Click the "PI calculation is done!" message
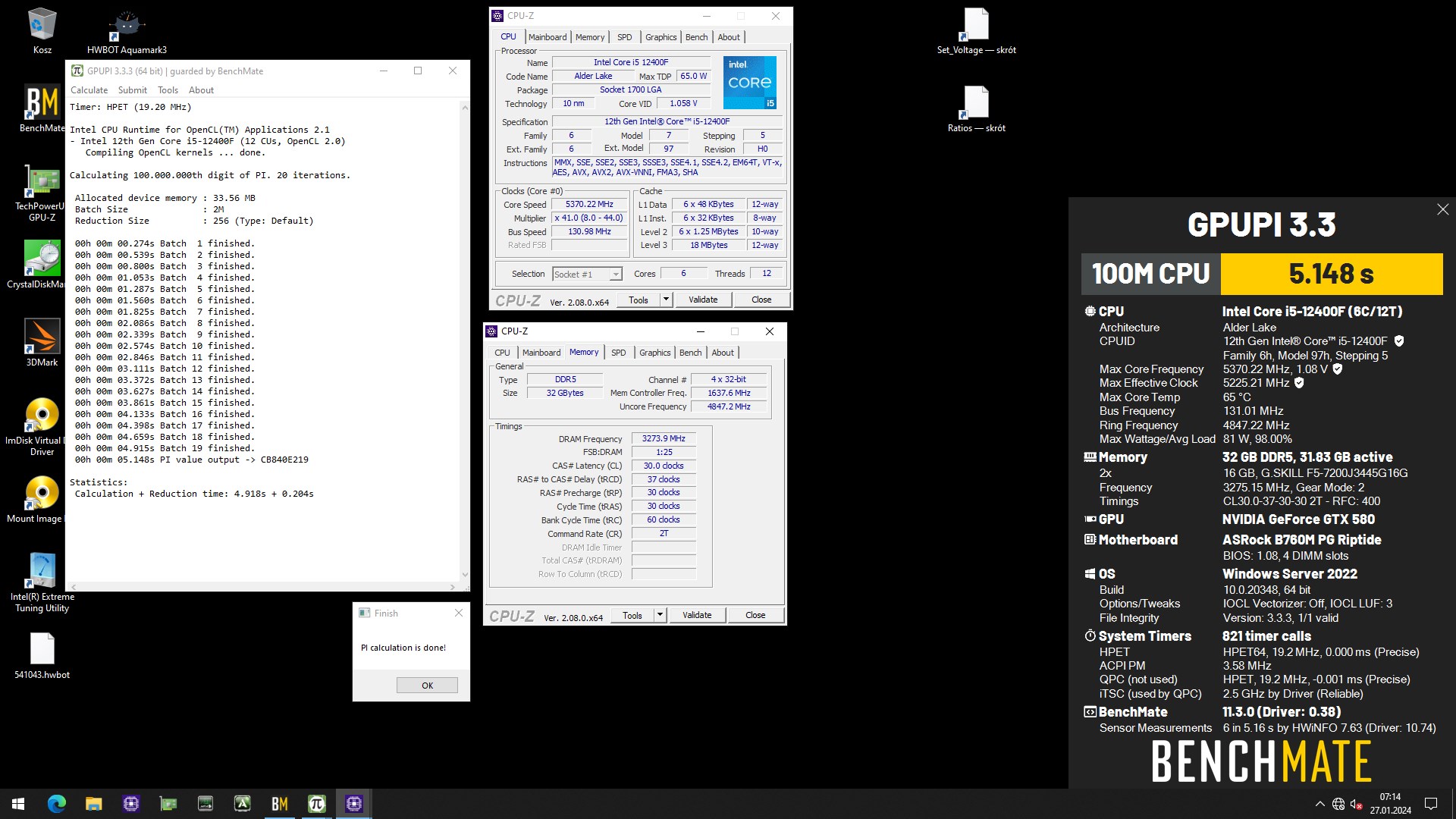The width and height of the screenshot is (1456, 819). tap(403, 648)
